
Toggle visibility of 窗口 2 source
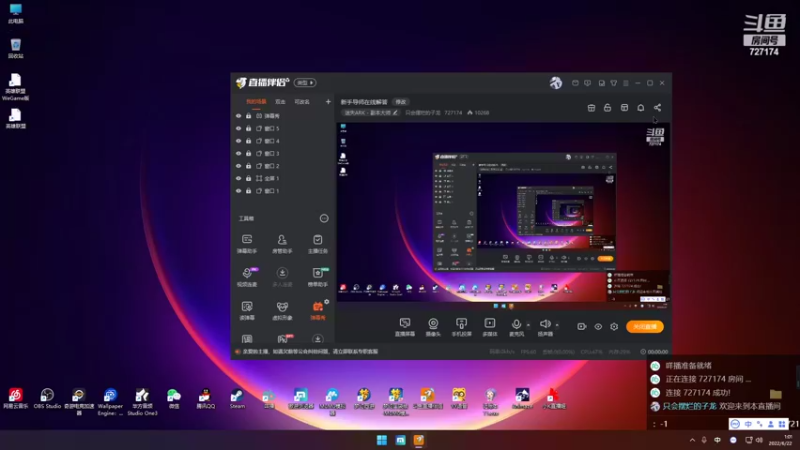(x=238, y=166)
